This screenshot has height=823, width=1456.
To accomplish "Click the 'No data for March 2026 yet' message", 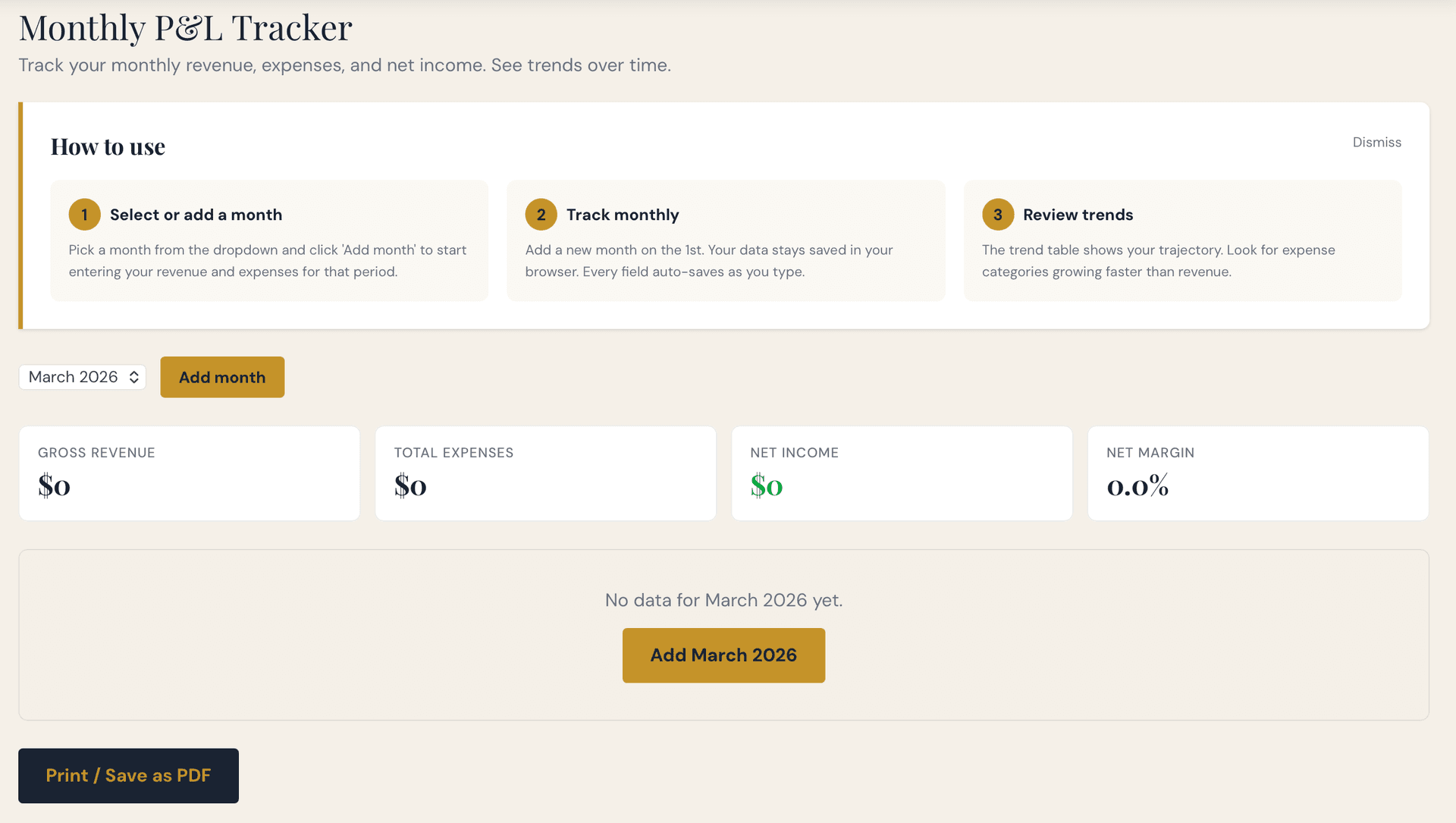I will (x=723, y=599).
